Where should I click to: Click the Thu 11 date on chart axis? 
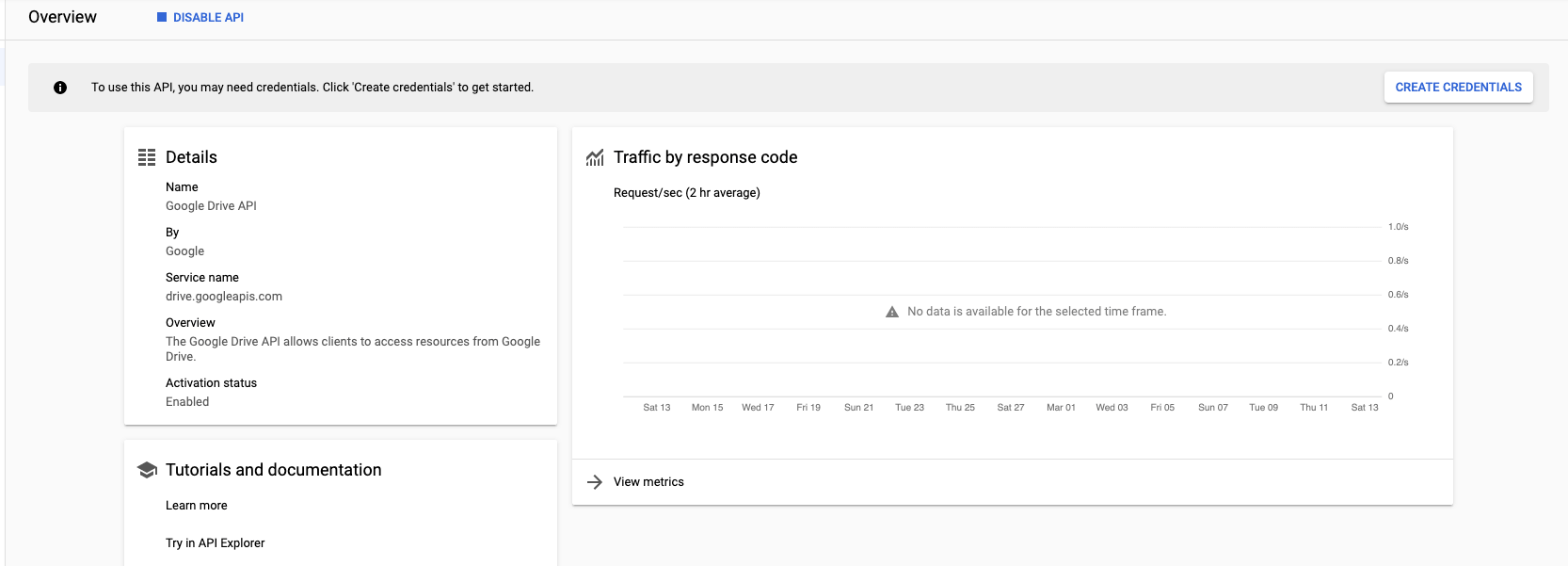(1314, 408)
